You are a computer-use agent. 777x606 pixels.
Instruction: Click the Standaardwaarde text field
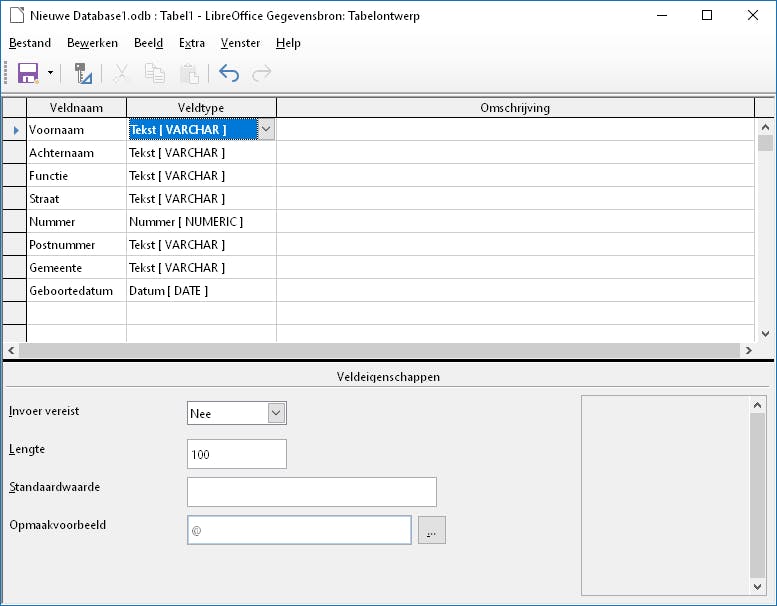coord(311,492)
